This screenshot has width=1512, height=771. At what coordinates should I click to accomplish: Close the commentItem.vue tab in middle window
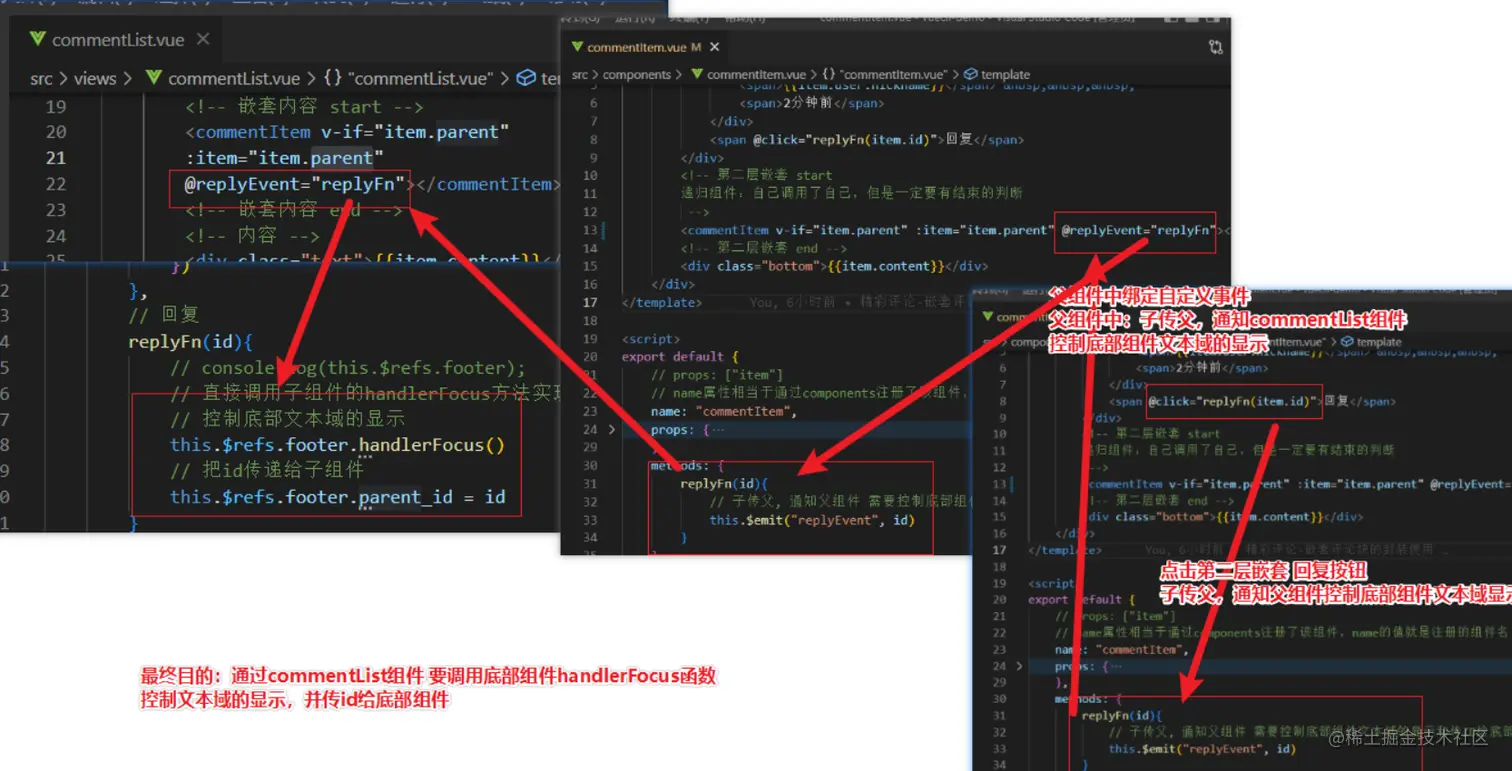tap(715, 47)
